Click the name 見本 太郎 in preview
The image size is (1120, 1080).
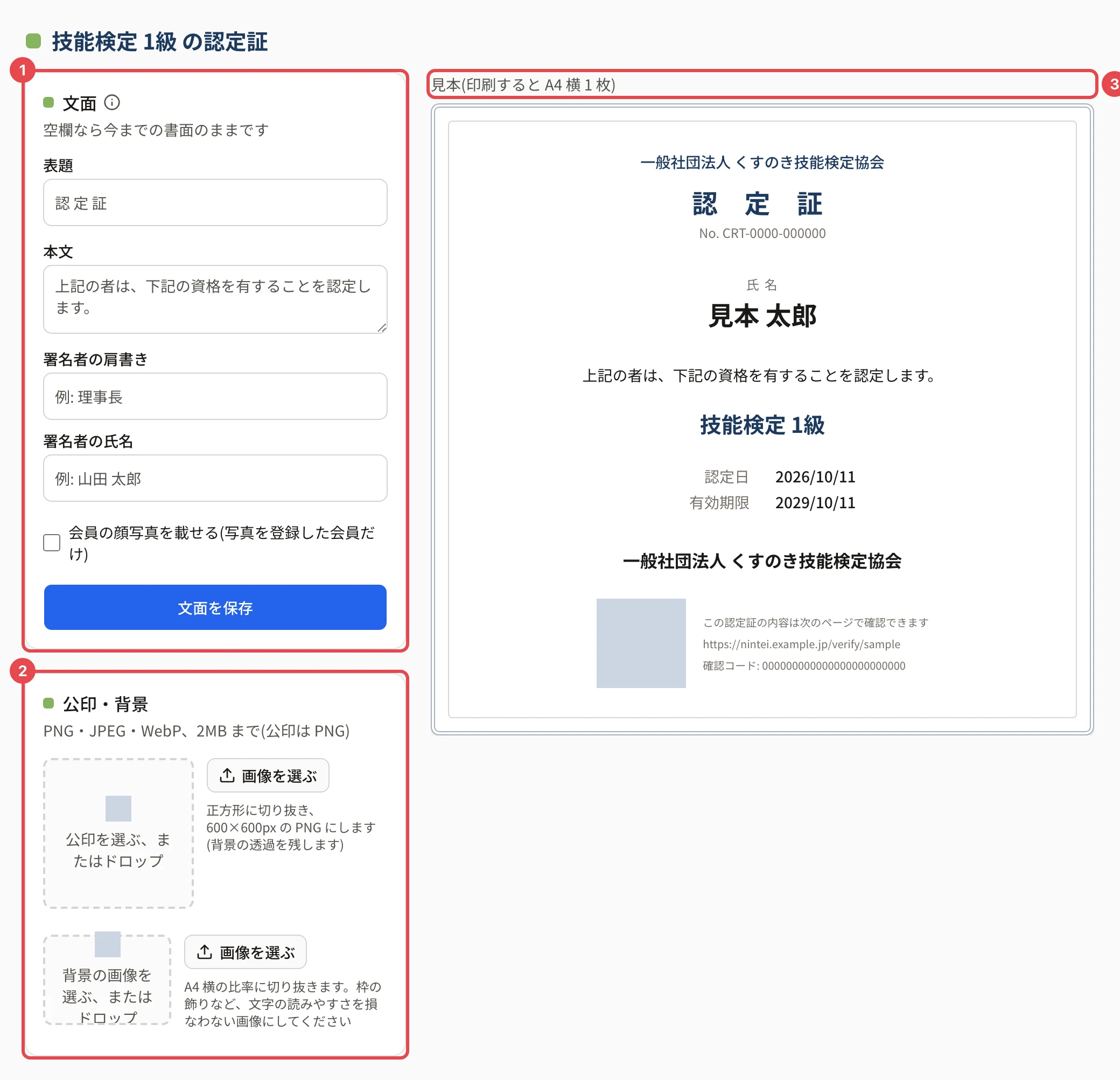[x=762, y=316]
